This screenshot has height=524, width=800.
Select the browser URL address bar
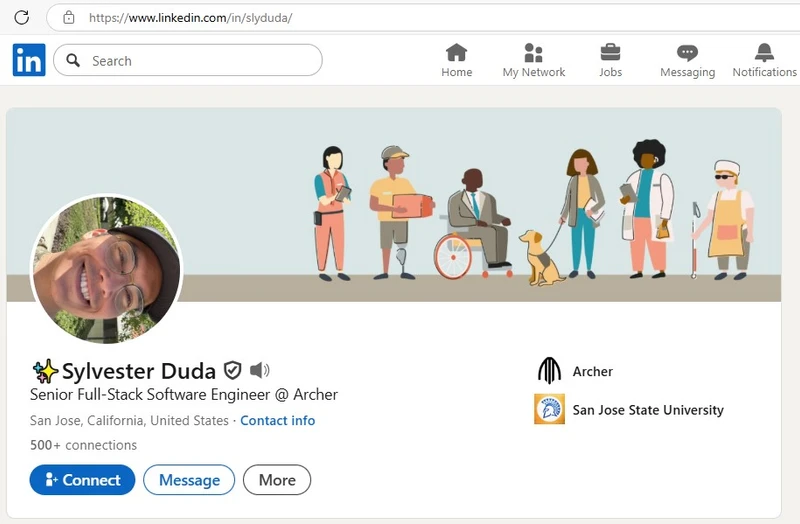point(400,17)
